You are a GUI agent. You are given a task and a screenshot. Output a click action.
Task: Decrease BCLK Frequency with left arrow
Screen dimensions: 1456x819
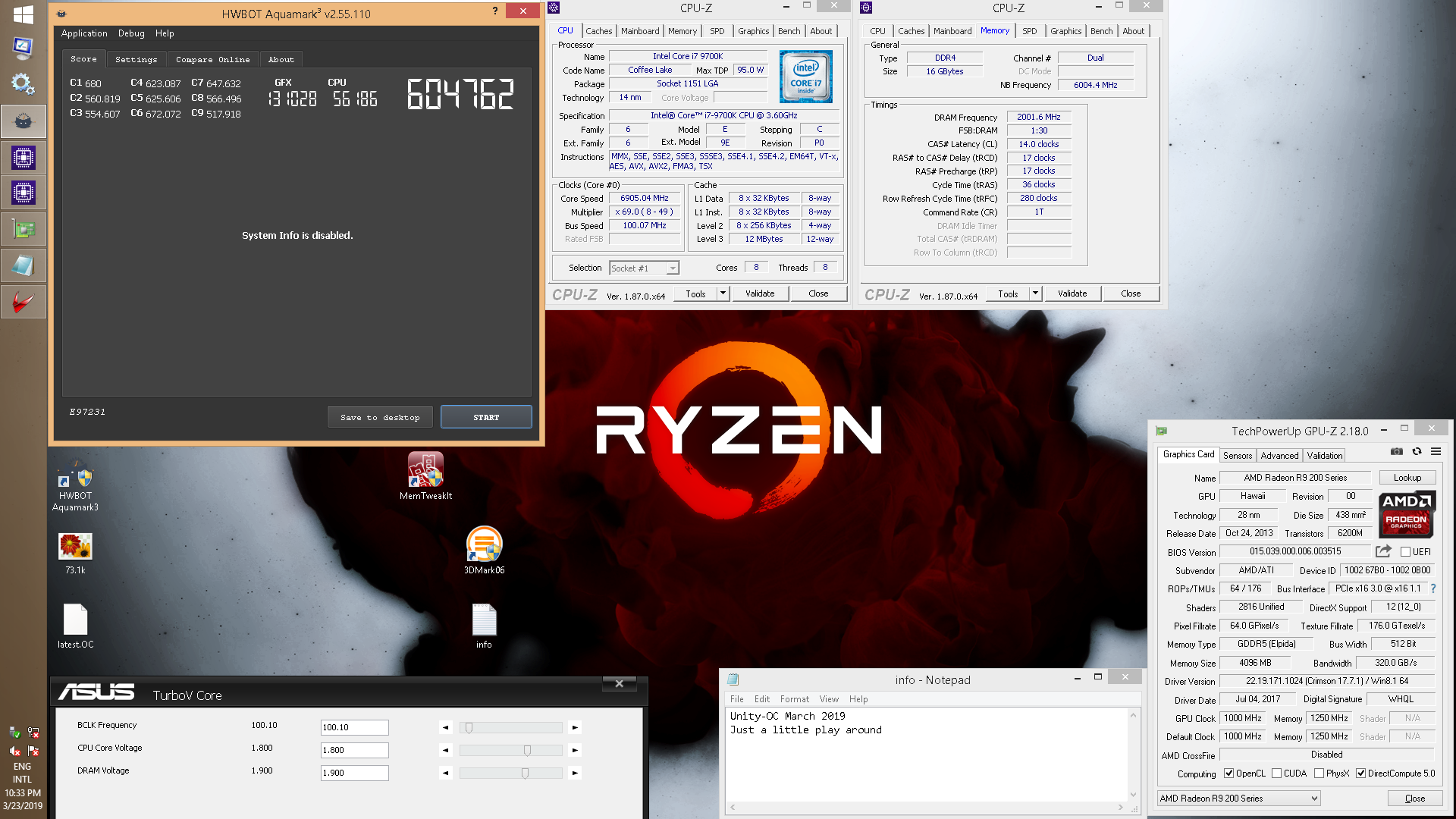[x=445, y=727]
